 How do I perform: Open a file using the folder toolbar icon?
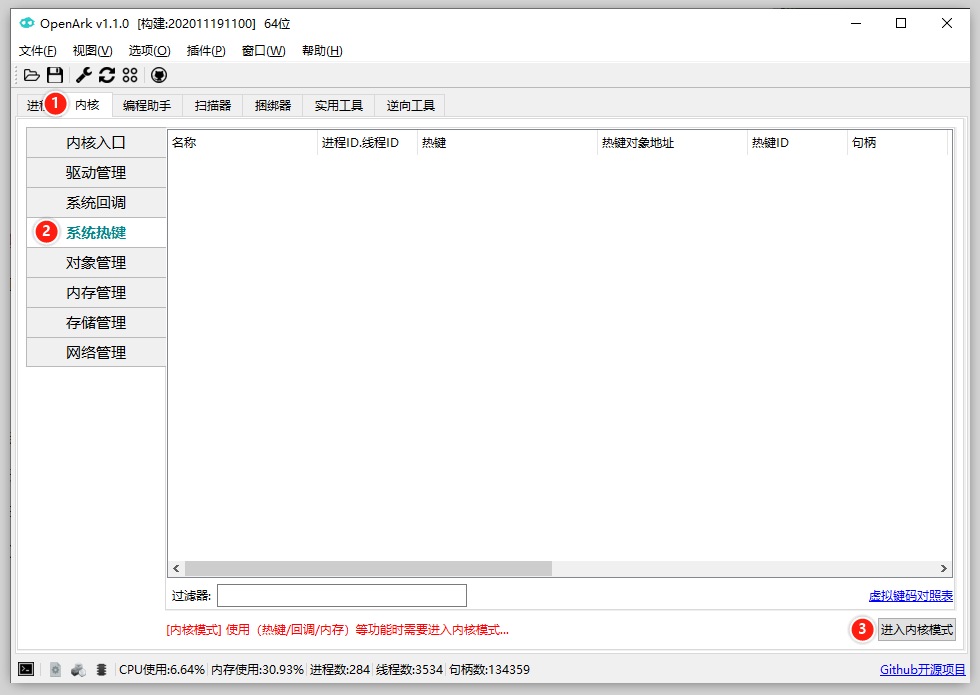pos(31,74)
